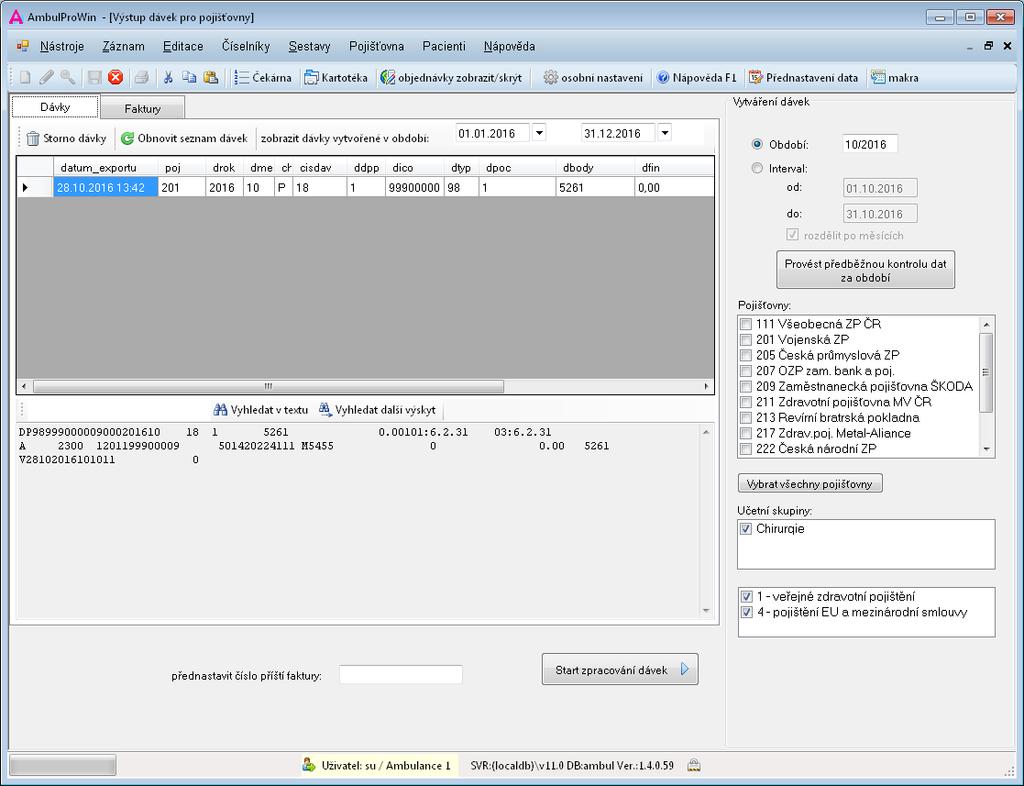Select the Období radio button
1024x786 pixels.
click(x=757, y=144)
